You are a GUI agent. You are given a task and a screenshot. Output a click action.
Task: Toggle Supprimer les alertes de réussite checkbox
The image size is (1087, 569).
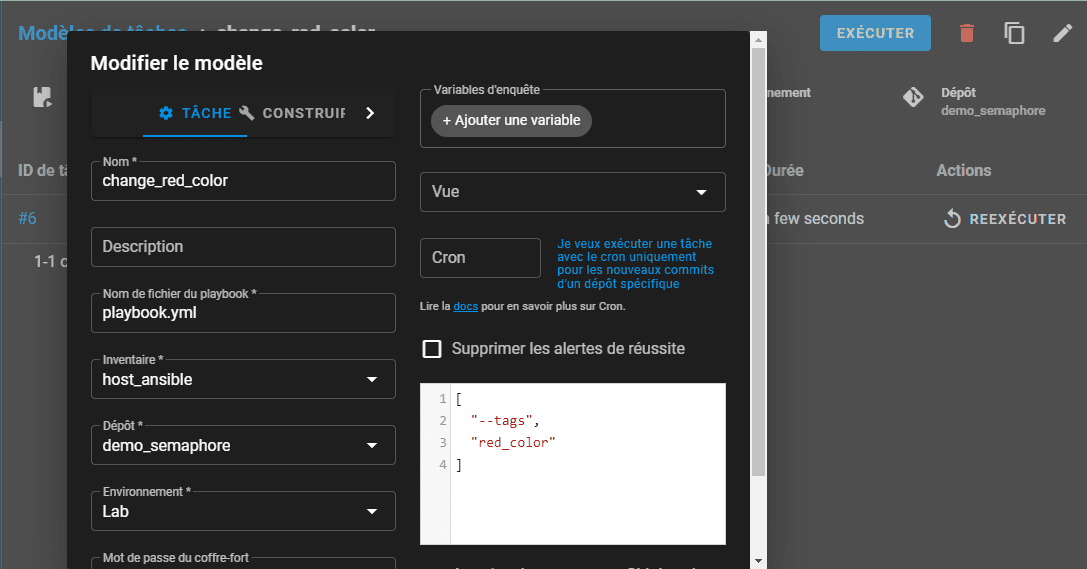coord(432,349)
